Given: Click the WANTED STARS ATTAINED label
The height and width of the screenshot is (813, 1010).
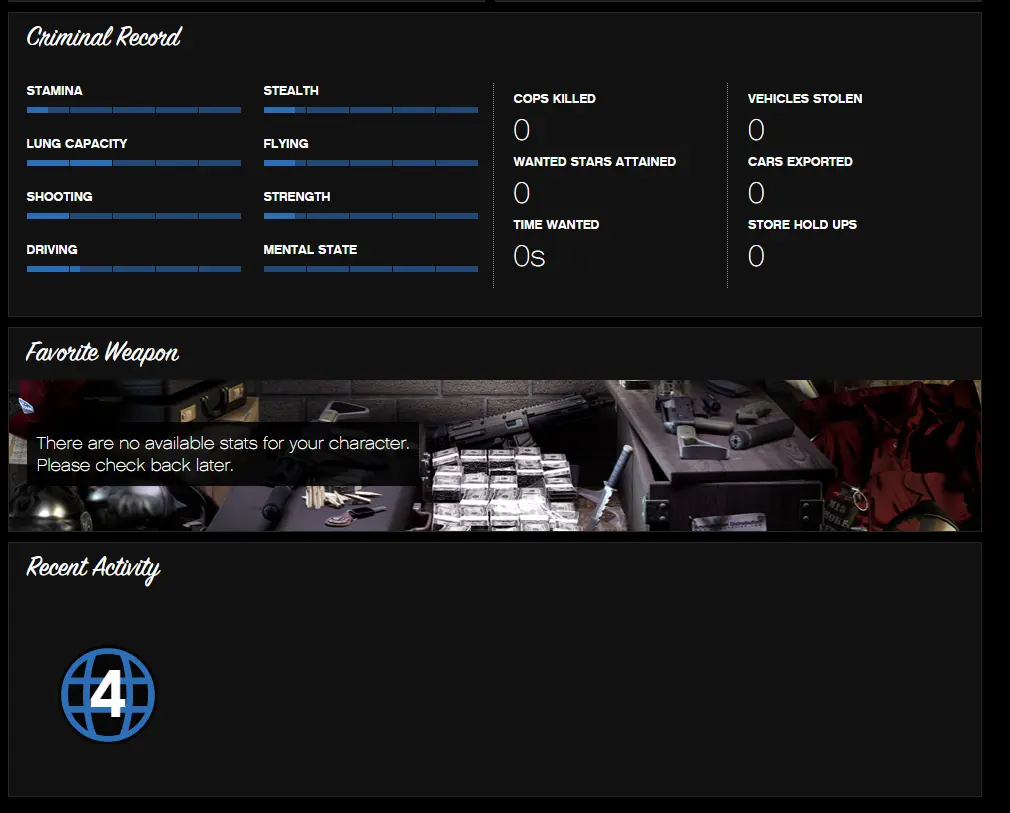Looking at the screenshot, I should [x=595, y=162].
